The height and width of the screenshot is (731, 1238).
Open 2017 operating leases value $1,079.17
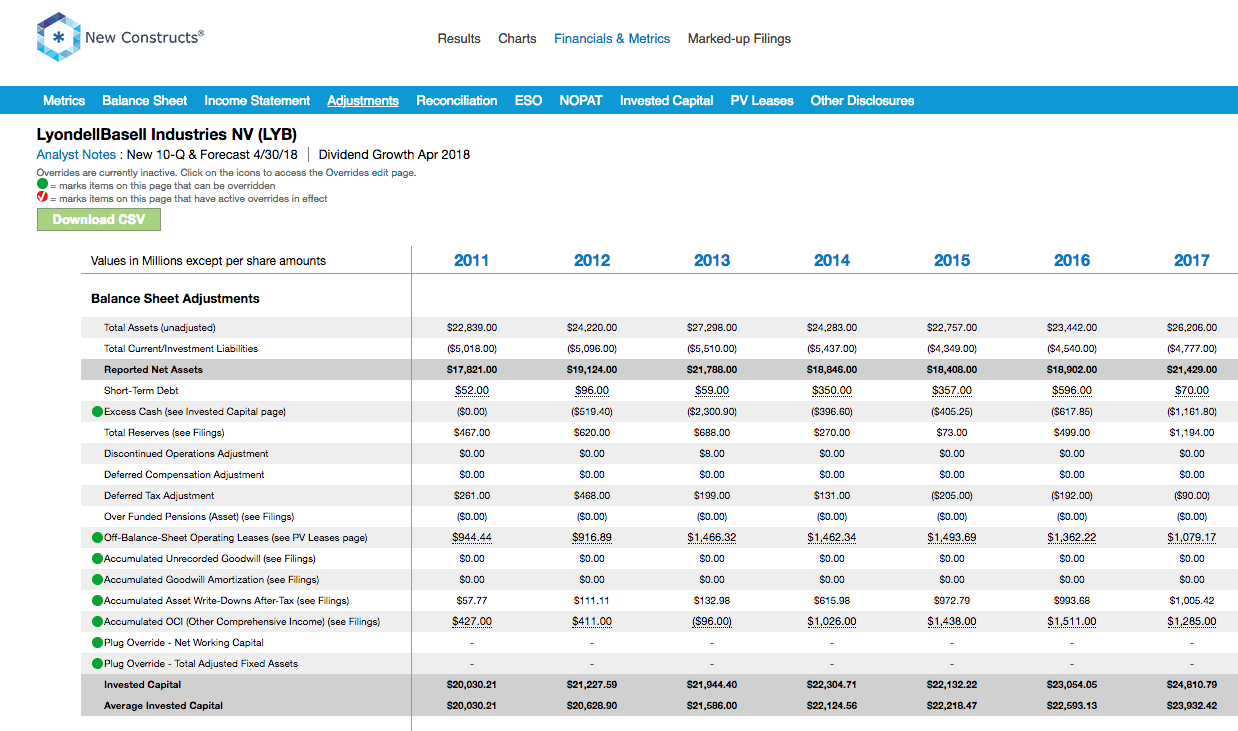1192,538
